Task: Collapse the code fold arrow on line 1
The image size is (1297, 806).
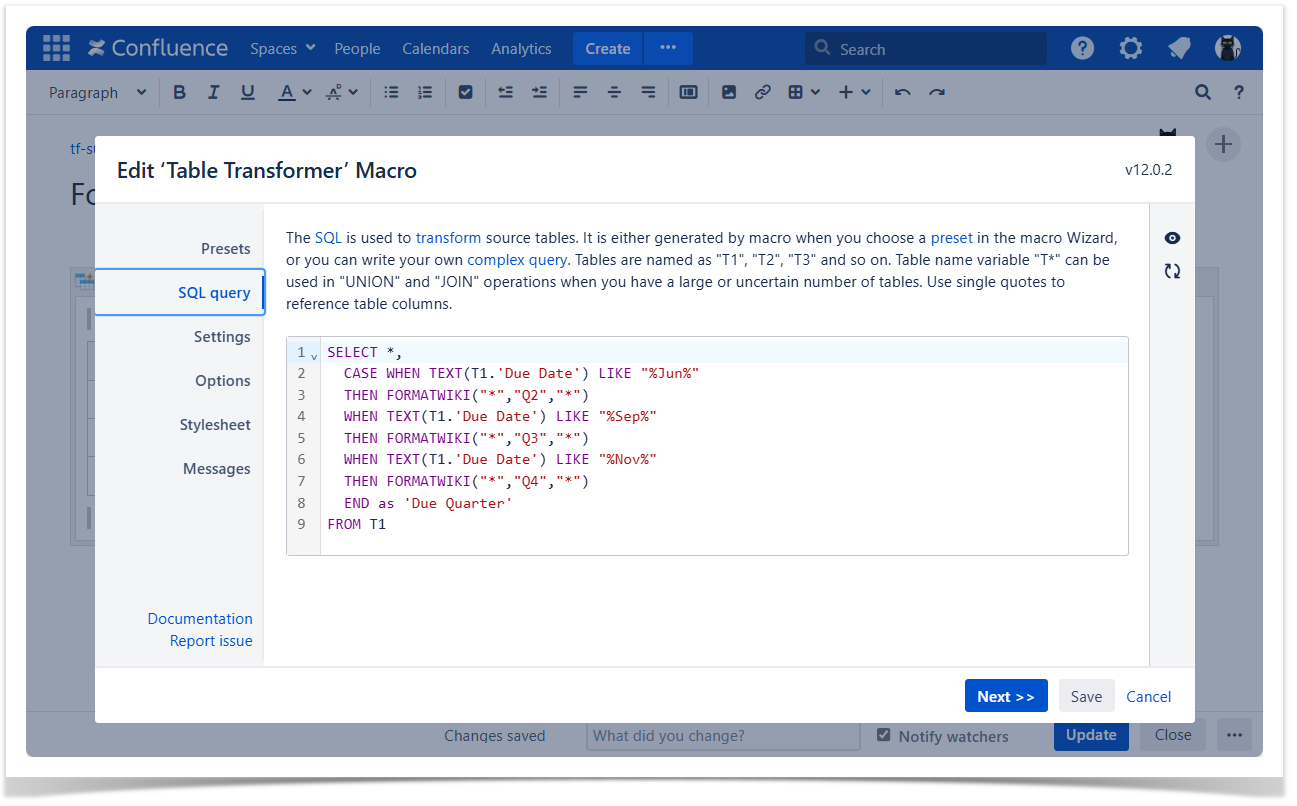Action: pyautogui.click(x=314, y=355)
